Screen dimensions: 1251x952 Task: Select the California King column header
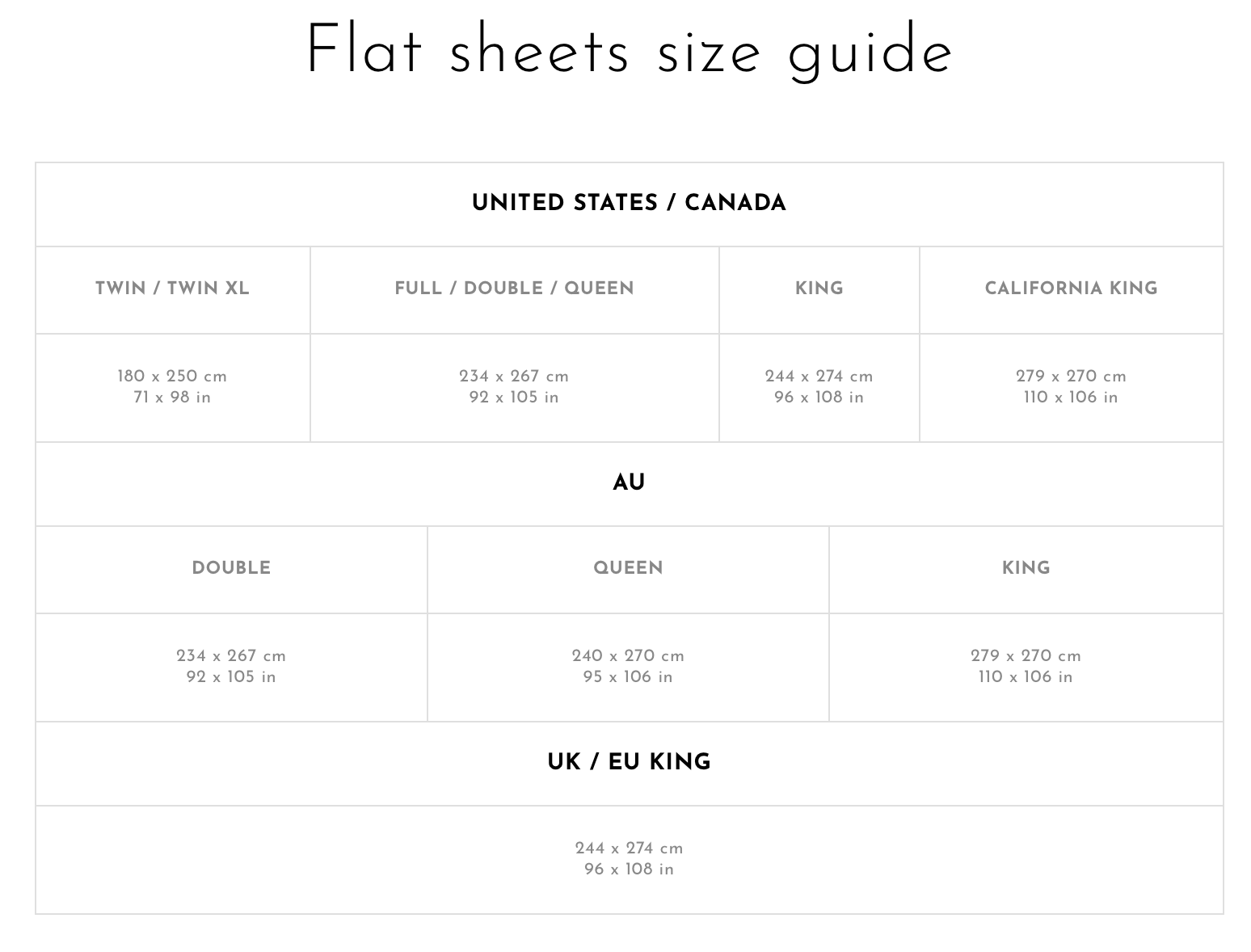[x=1071, y=289]
